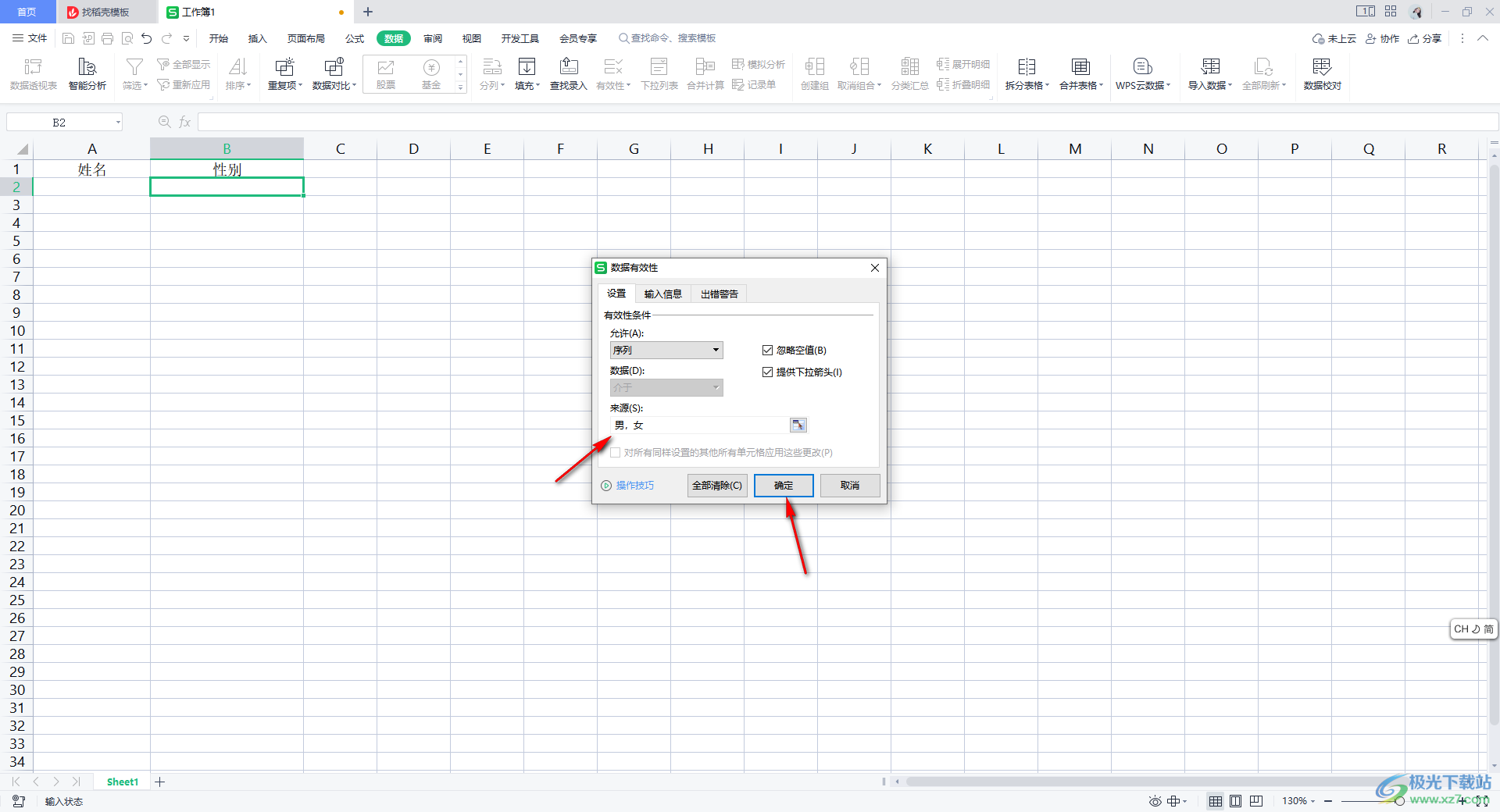Open the 页面布局 ribbon tab
This screenshot has width=1500, height=812.
coord(306,38)
